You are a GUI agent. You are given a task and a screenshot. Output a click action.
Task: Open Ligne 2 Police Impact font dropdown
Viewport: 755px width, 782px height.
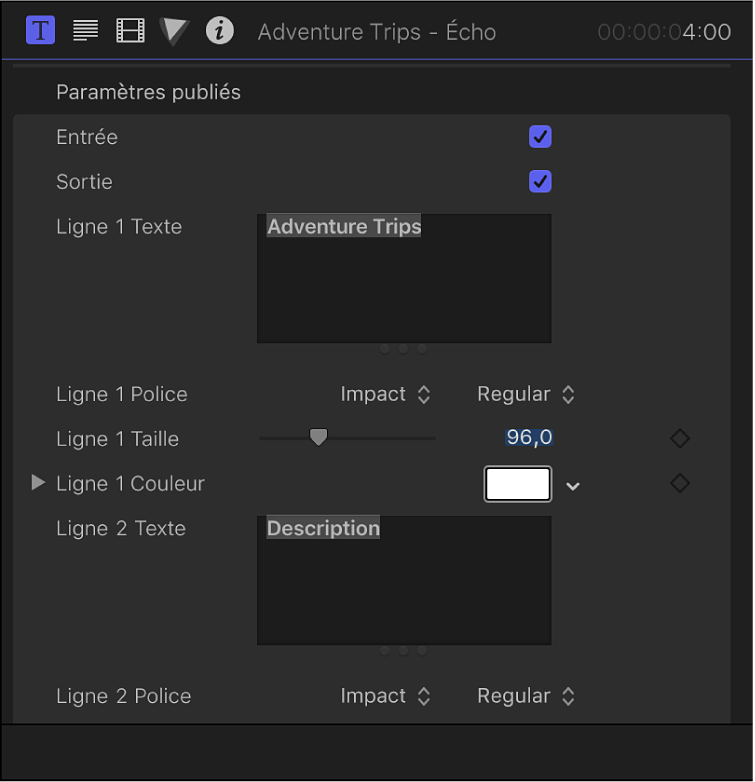click(385, 696)
